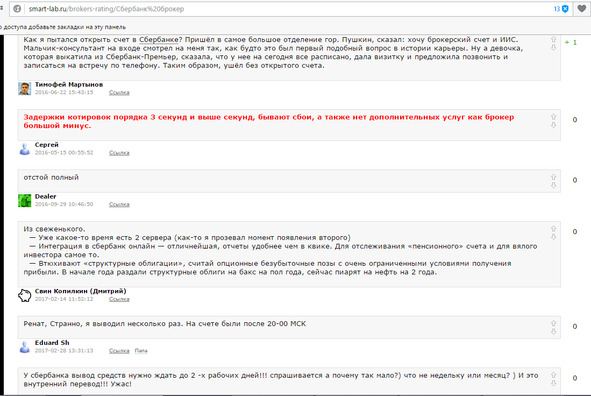The height and width of the screenshot is (396, 591).
Task: Open user profile Eduard Sh
Action: tap(52, 342)
